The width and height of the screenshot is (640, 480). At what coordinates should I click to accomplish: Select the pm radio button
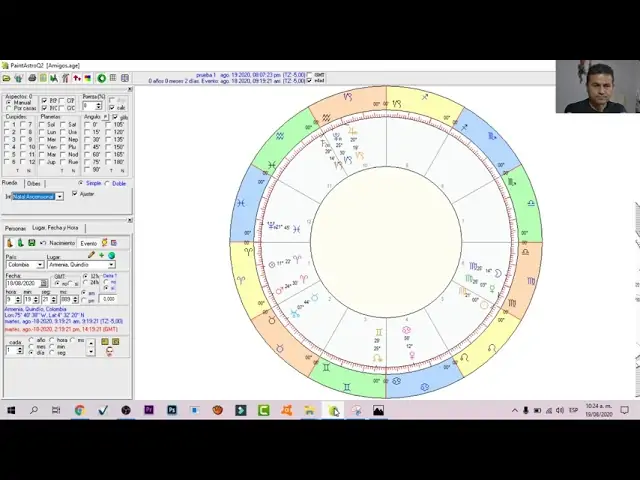point(84,300)
